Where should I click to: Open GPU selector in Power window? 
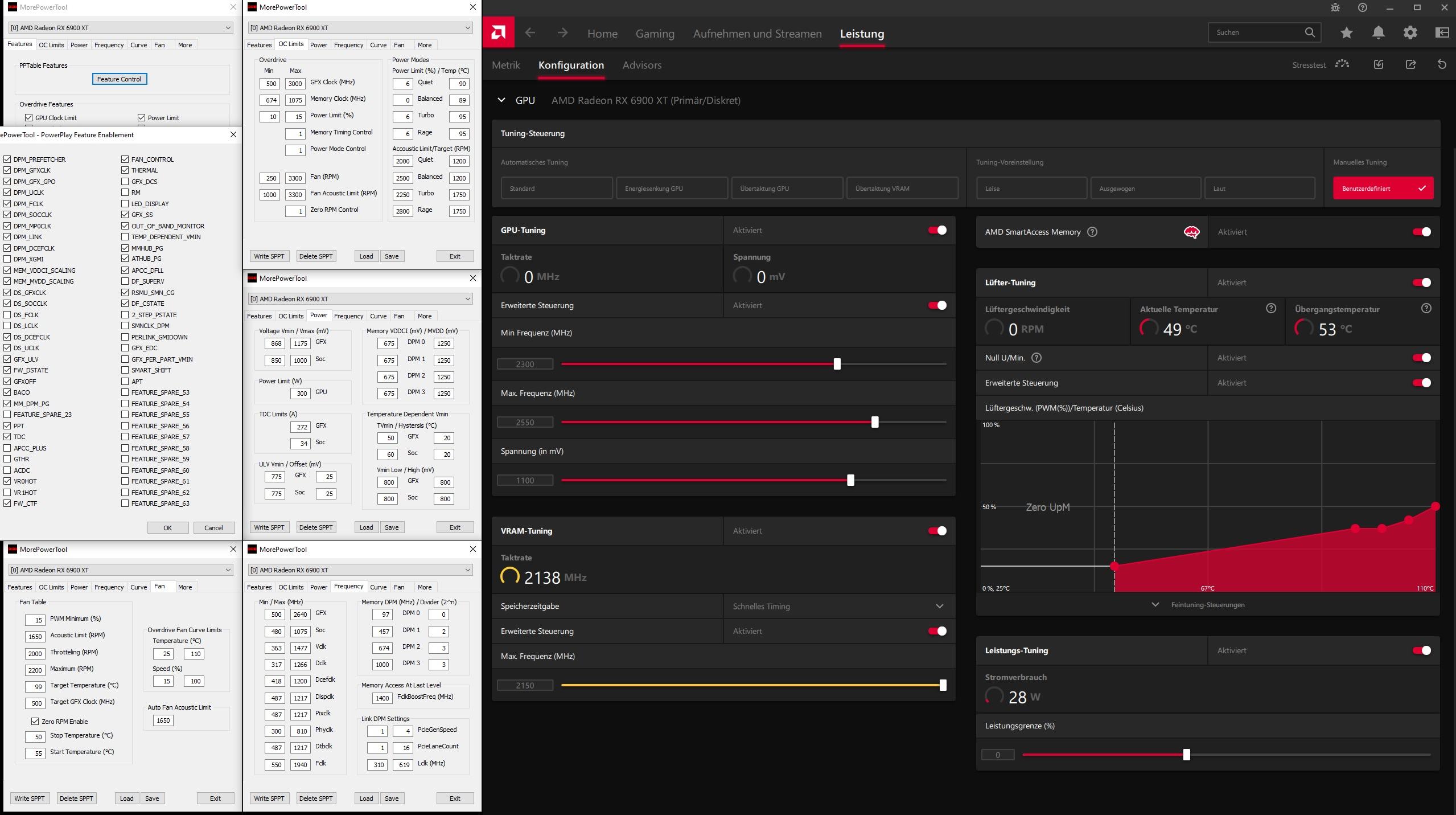(x=360, y=298)
